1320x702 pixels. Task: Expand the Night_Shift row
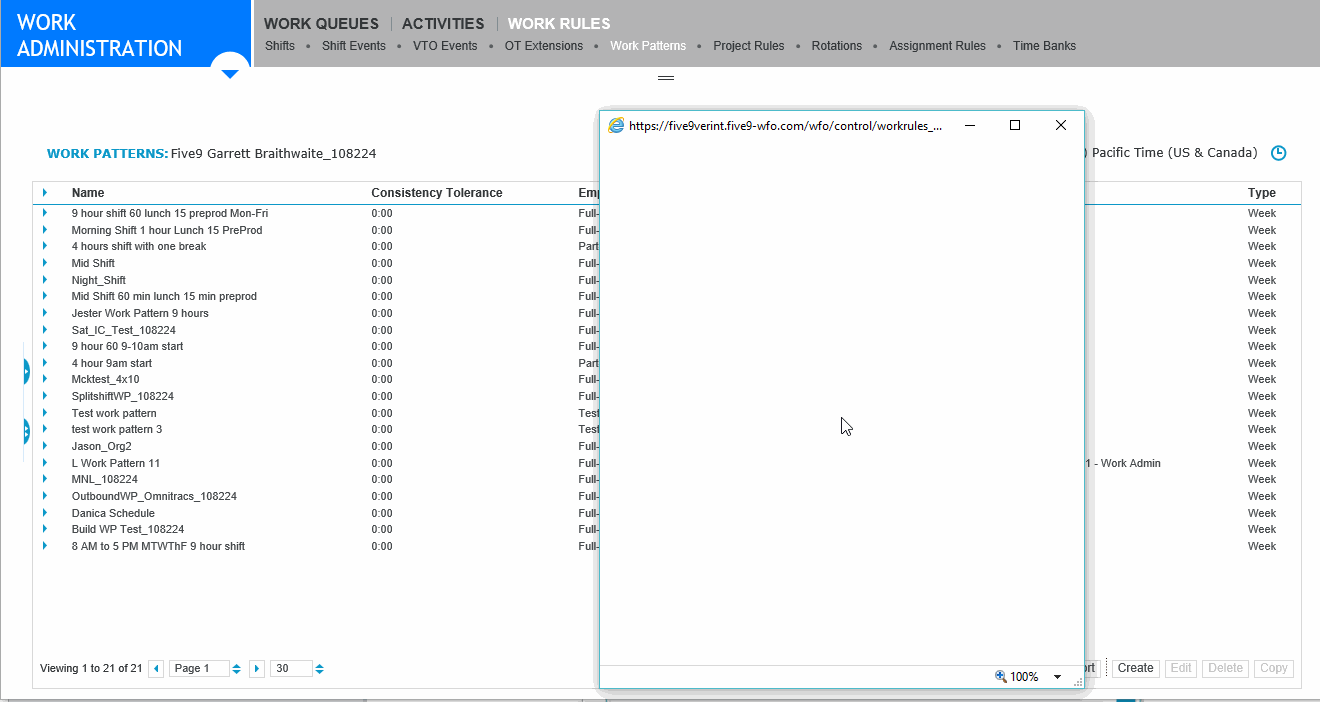pyautogui.click(x=45, y=280)
